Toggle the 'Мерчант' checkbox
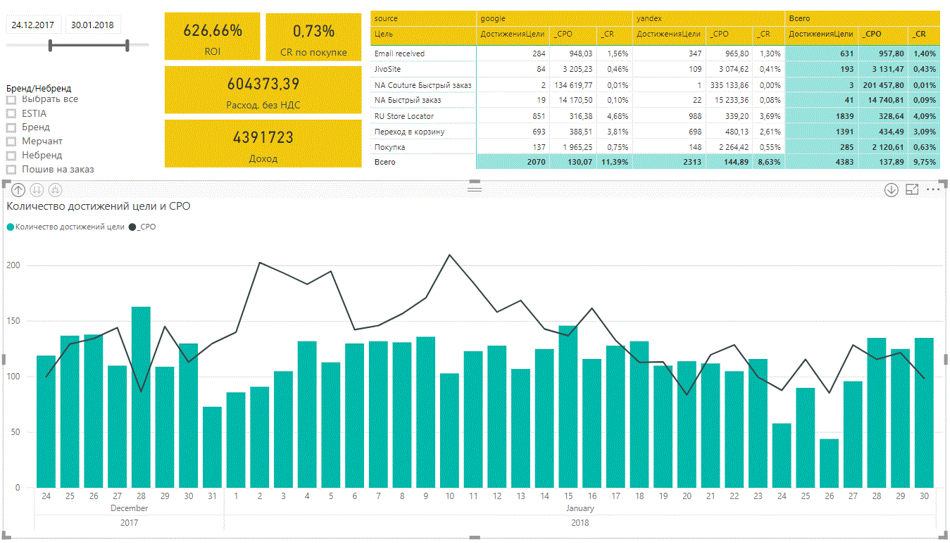Screen dimensions: 950x543 click(x=11, y=142)
